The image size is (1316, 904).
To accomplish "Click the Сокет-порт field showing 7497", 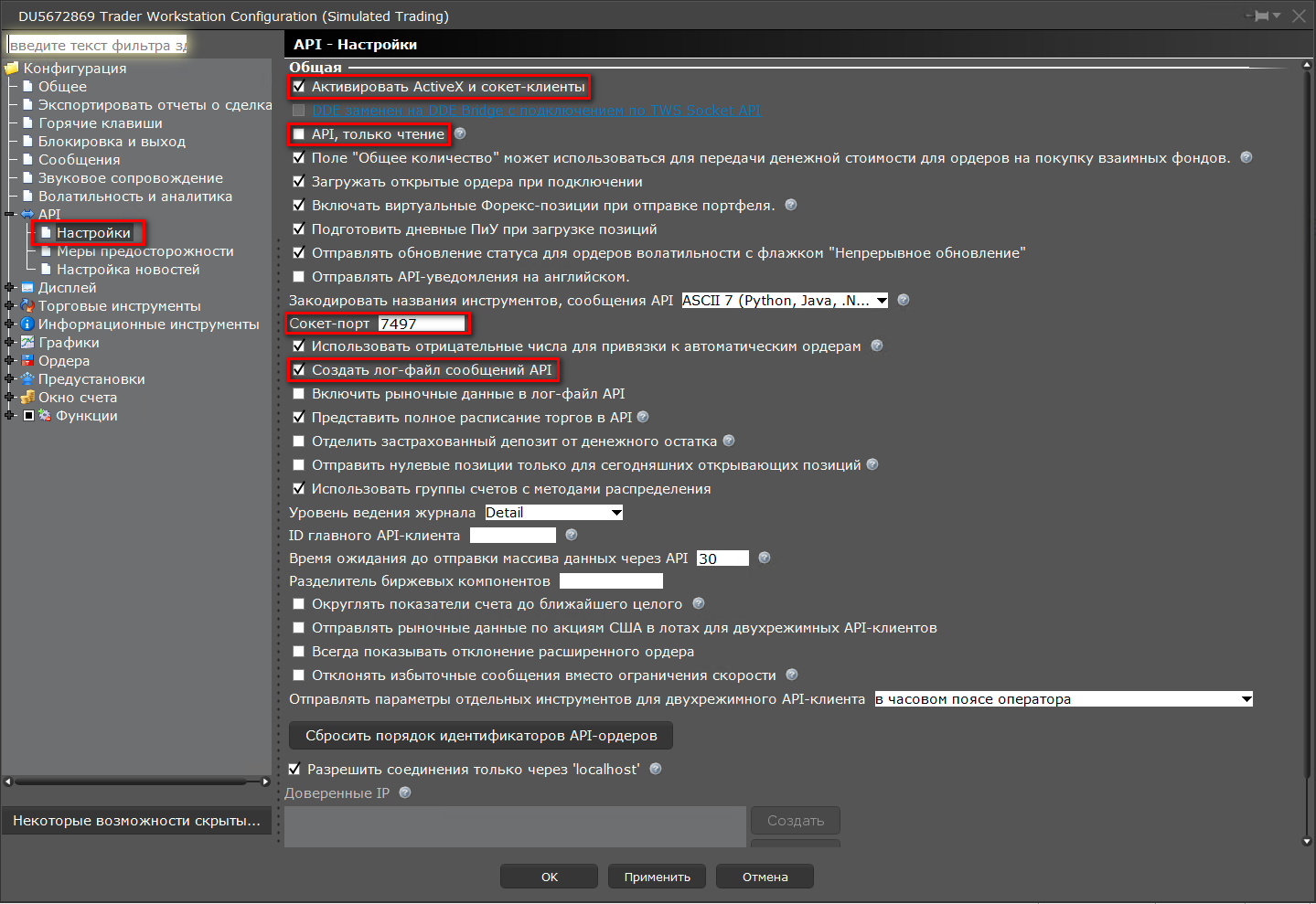I will tap(422, 324).
